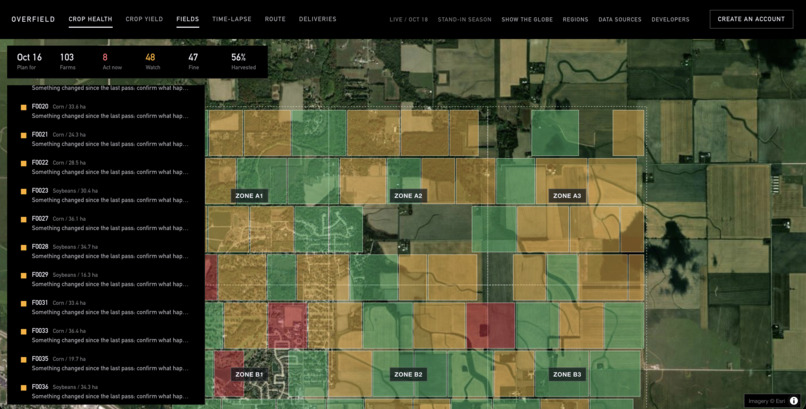Screen dimensions: 806x409
Task: Click the Zone B1 map label
Action: [x=249, y=375]
